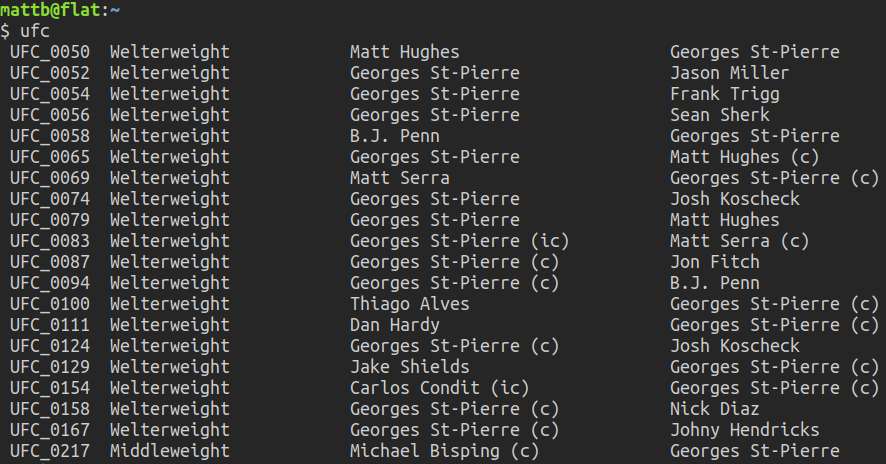
Task: Click Michael Bisping (c) entry
Action: pos(444,451)
